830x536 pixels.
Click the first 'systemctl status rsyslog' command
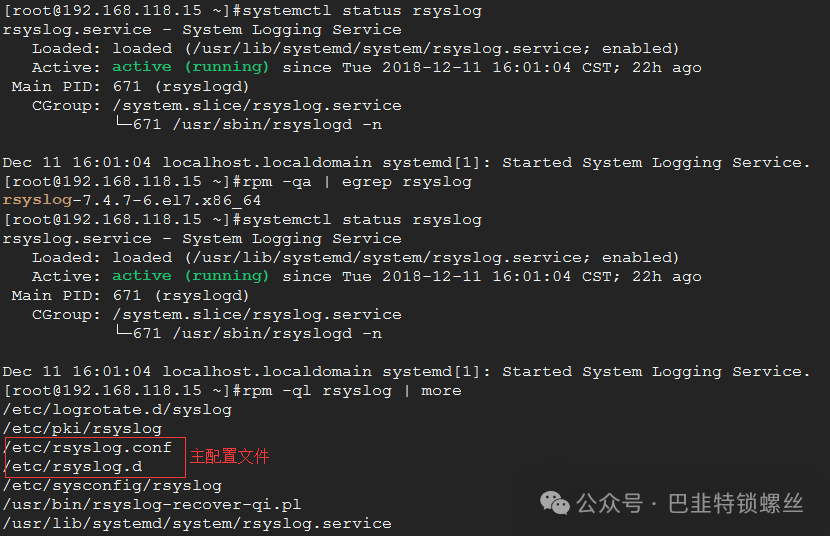point(362,11)
